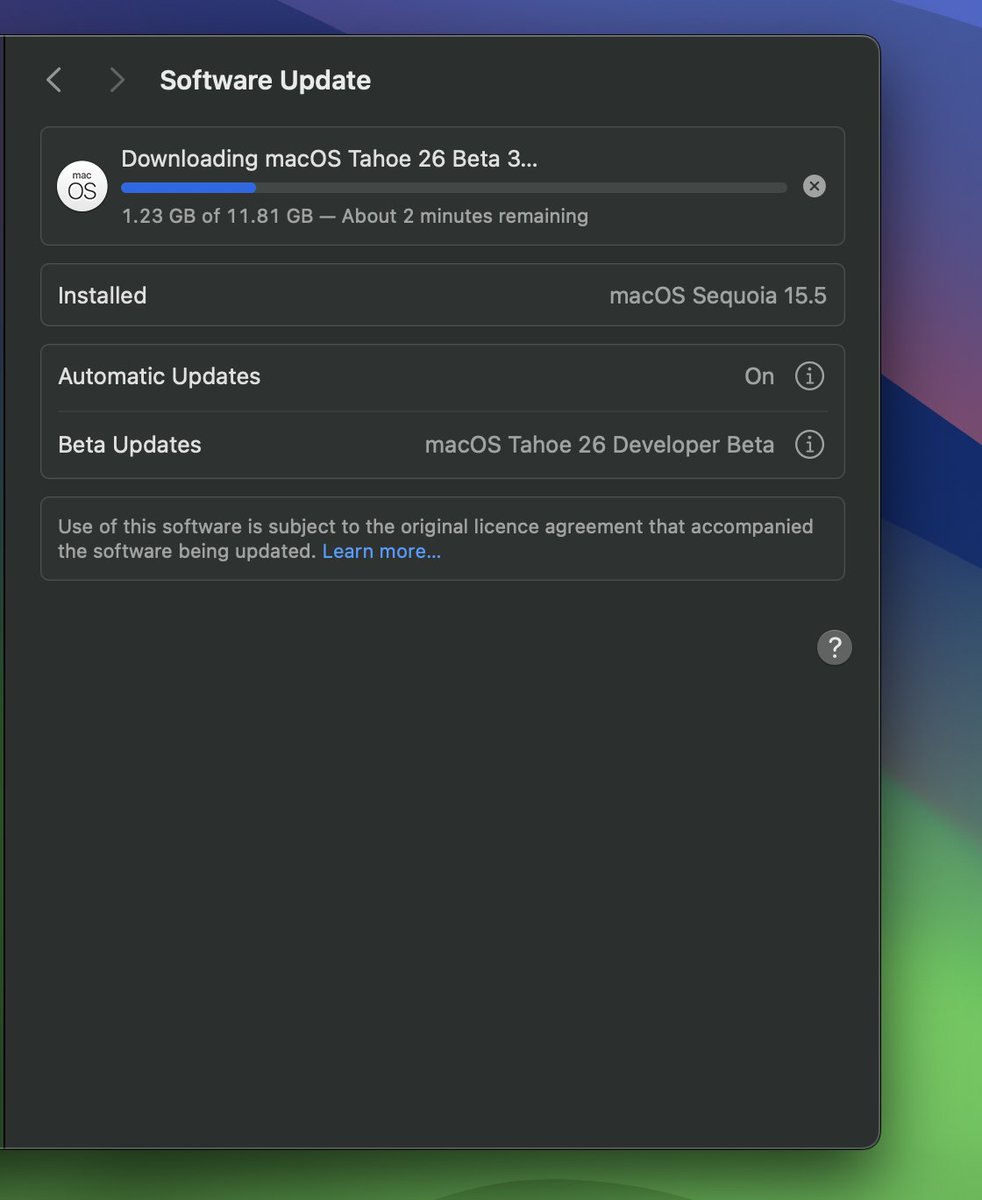The height and width of the screenshot is (1200, 982).
Task: Go forward with the right chevron
Action: 117,80
